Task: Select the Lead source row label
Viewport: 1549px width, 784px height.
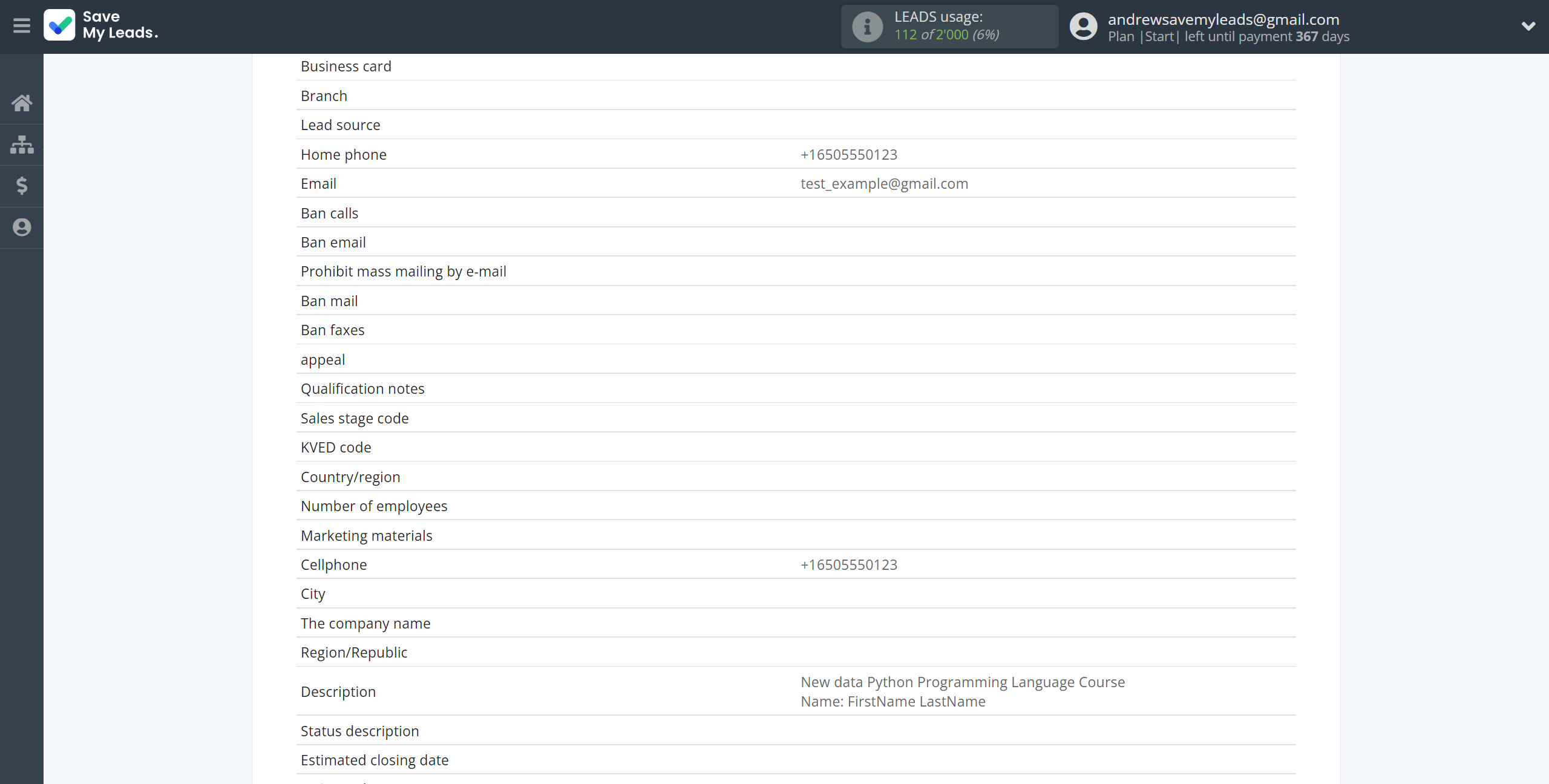Action: click(x=341, y=125)
